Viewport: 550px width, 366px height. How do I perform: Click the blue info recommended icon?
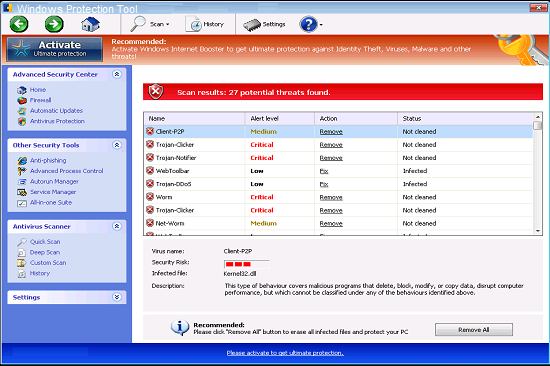(x=180, y=327)
